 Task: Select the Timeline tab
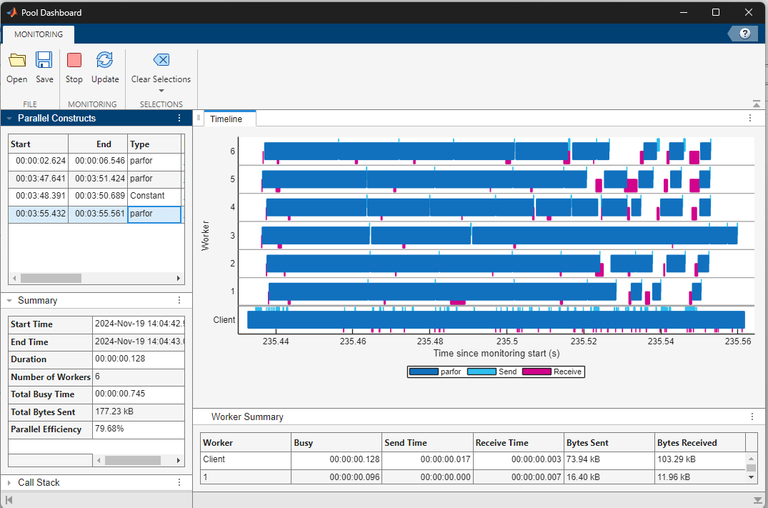pyautogui.click(x=226, y=119)
